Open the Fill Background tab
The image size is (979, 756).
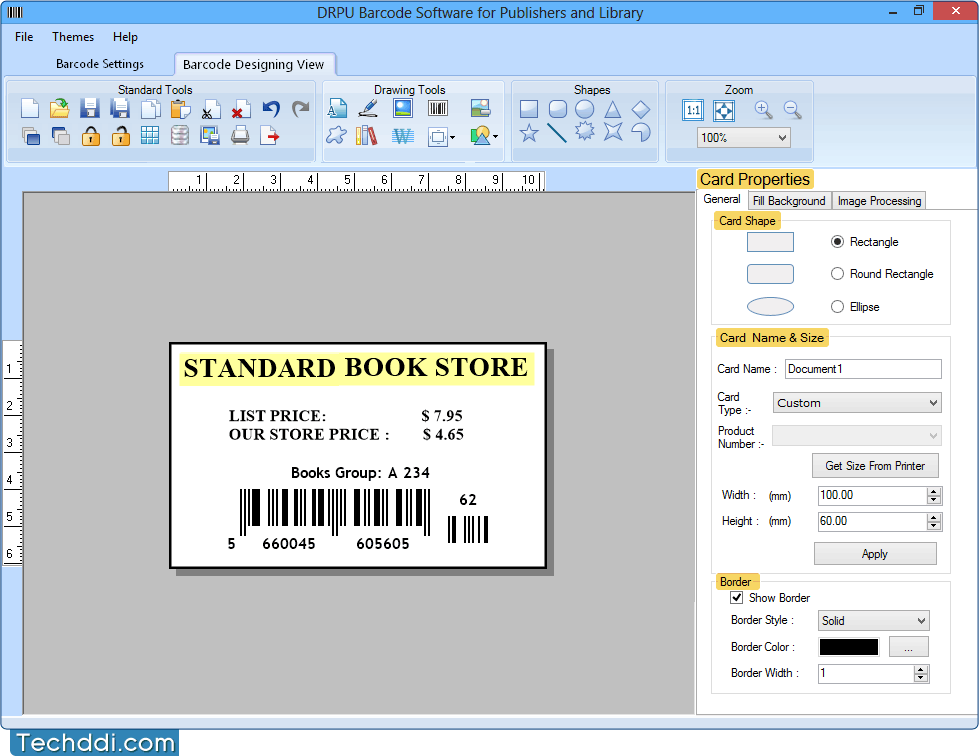(x=789, y=200)
